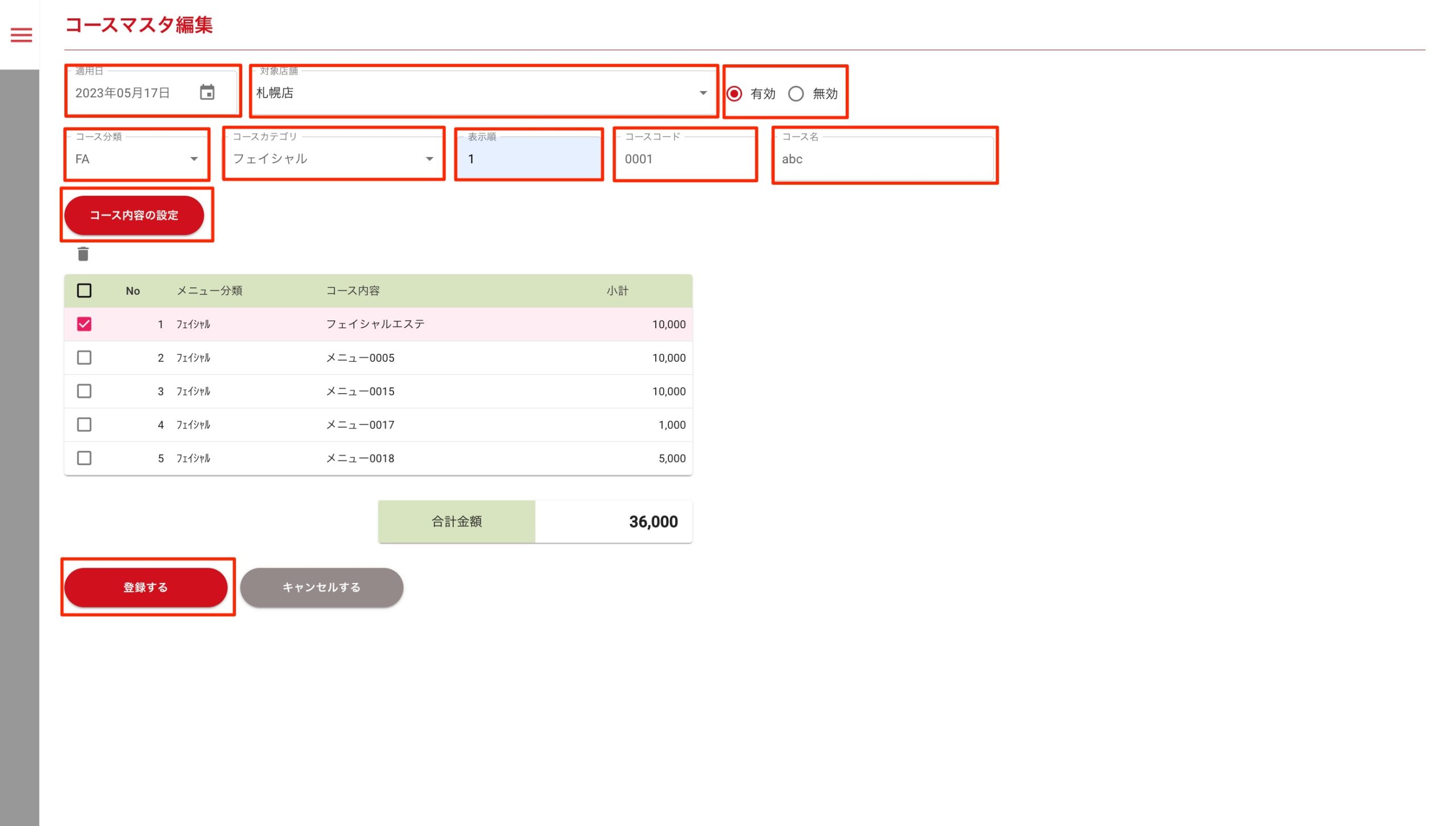Check the メニュー0005 row checkbox

coord(84,358)
